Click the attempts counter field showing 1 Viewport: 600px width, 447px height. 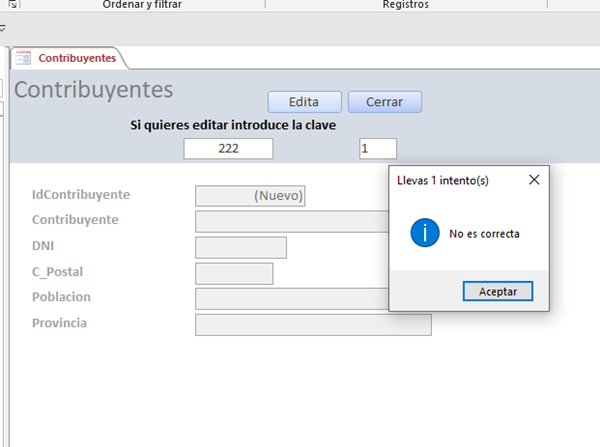pyautogui.click(x=378, y=148)
